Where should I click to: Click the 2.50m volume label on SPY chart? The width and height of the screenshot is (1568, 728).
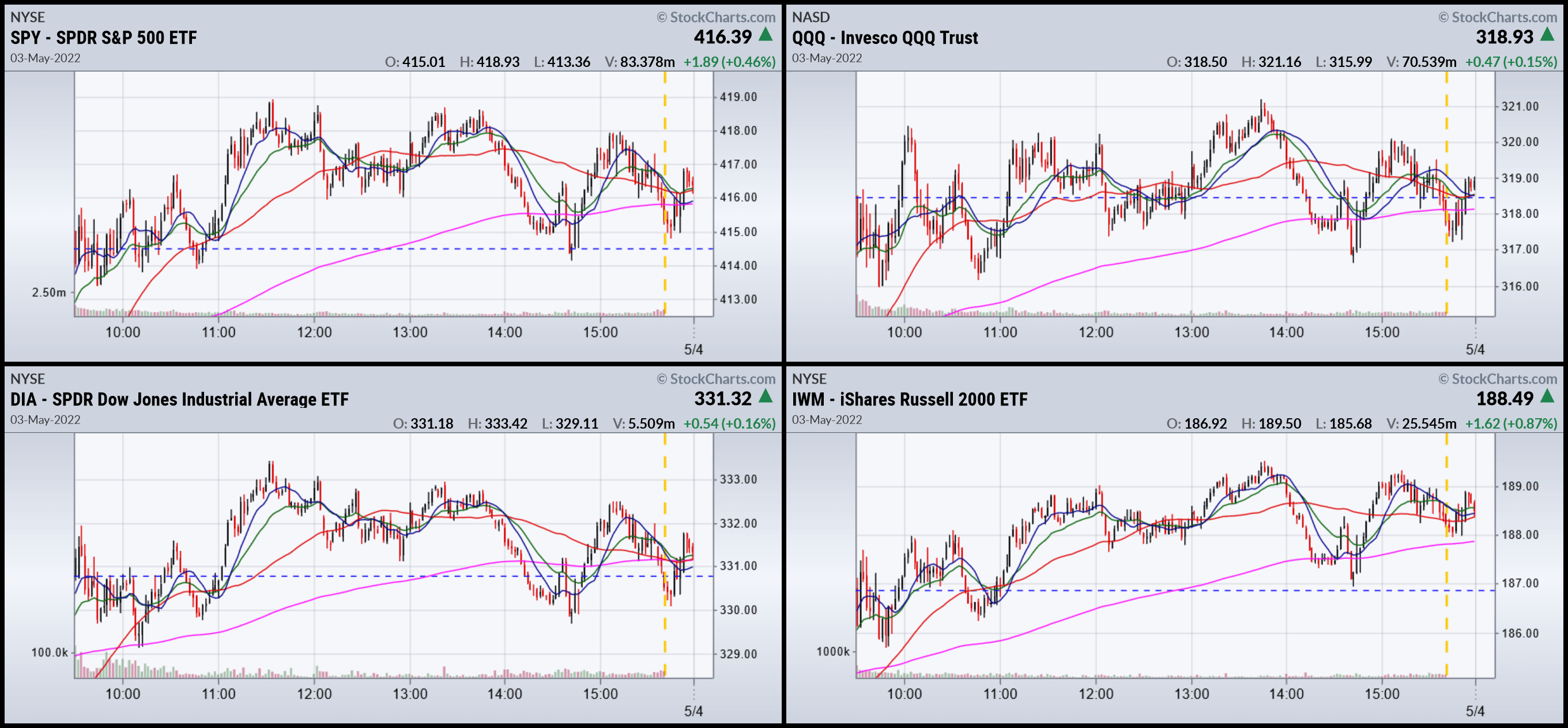point(48,292)
